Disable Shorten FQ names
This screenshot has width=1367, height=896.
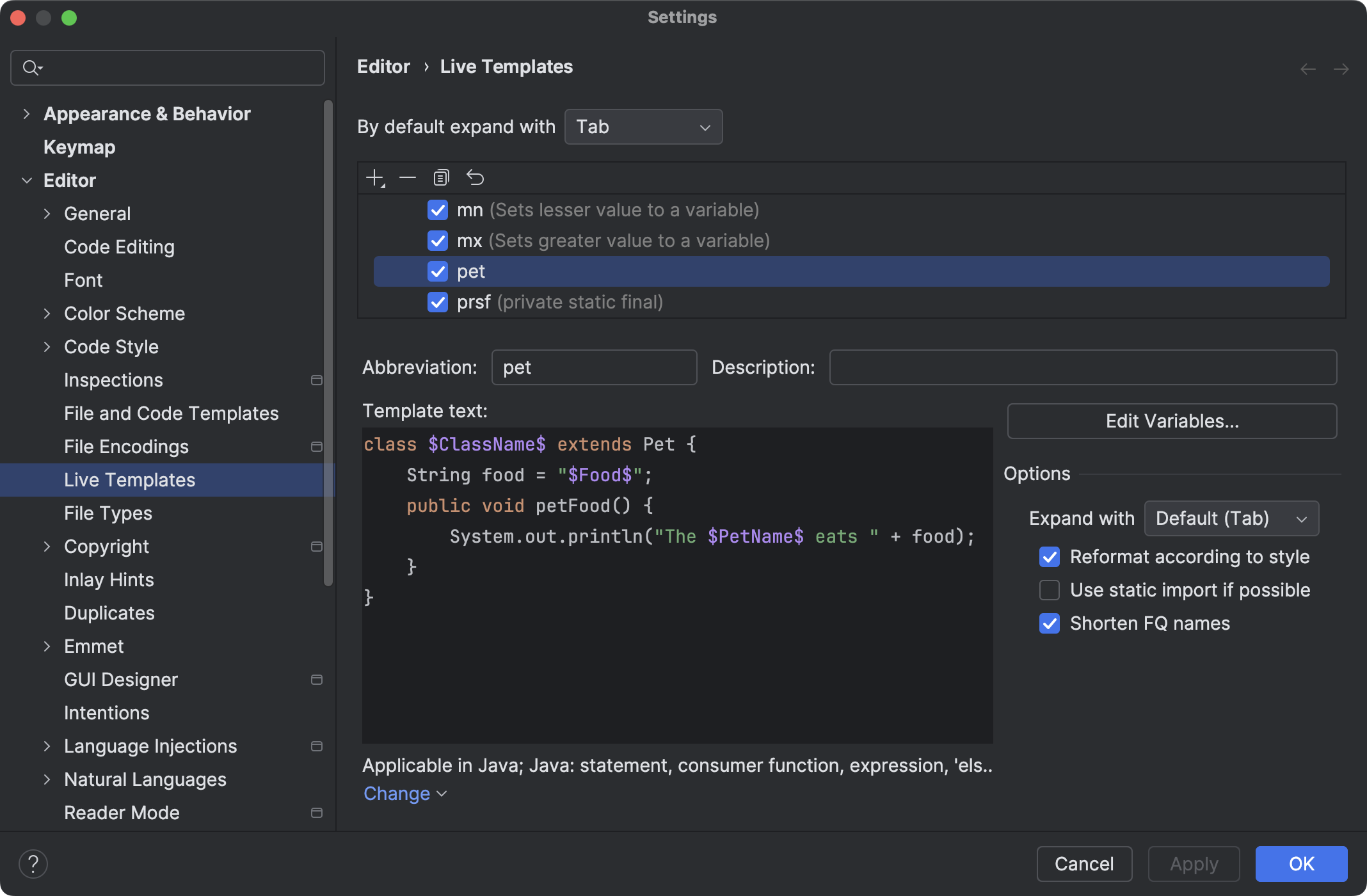pyautogui.click(x=1050, y=623)
